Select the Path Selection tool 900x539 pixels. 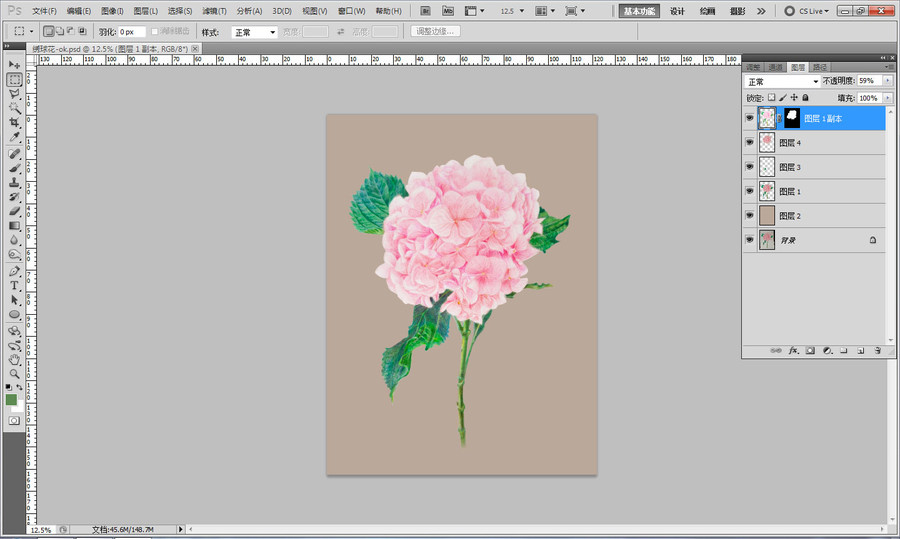[14, 300]
